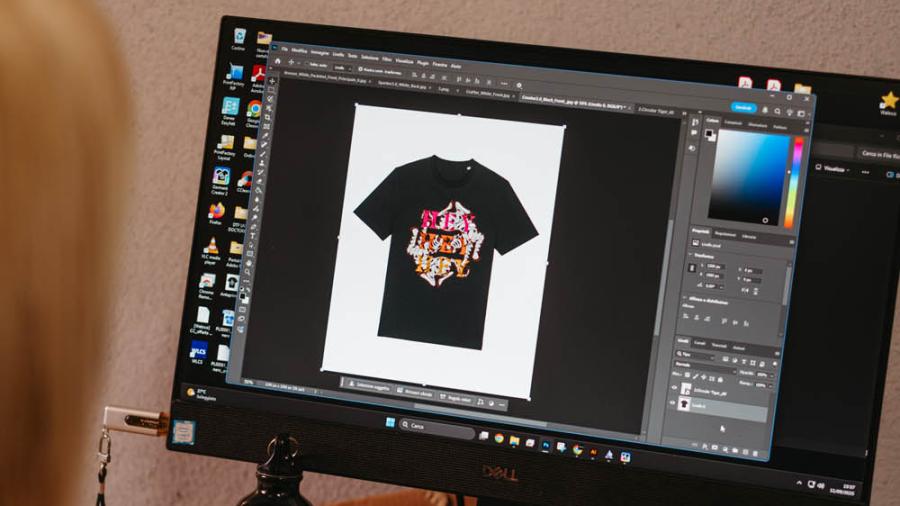This screenshot has height=506, width=900.
Task: Toggle the layer filter on/off switch
Action: pos(775,364)
